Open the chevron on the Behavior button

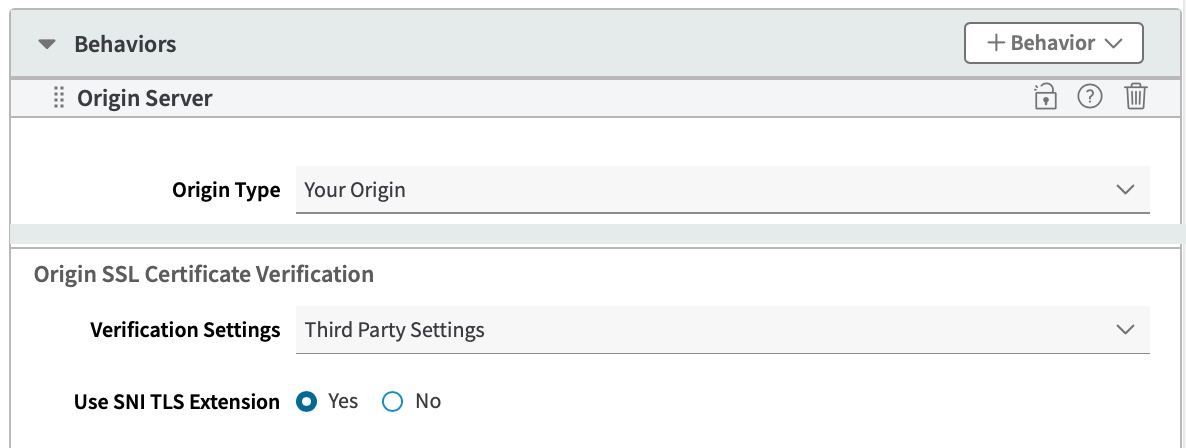pyautogui.click(x=1115, y=44)
